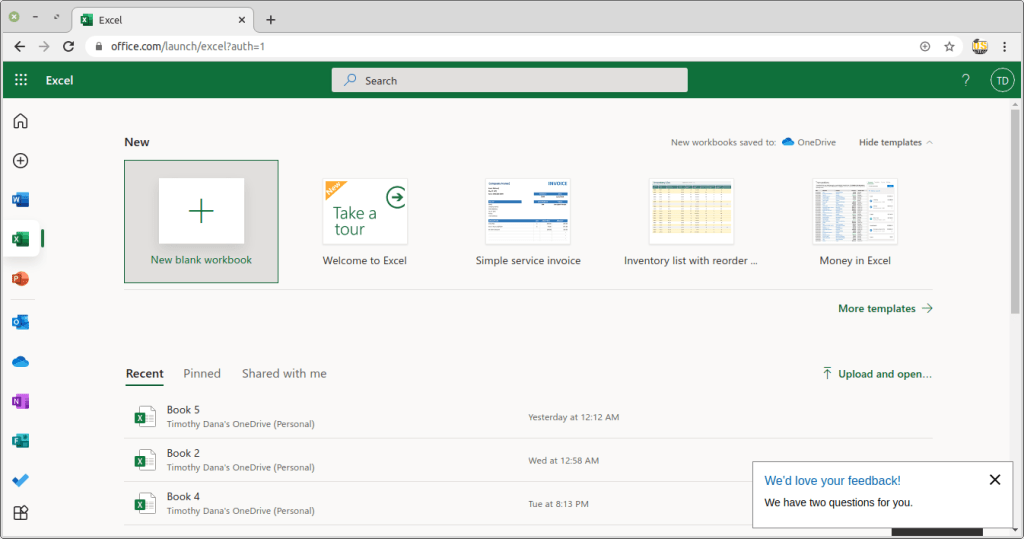Open OneNote from the left sidebar
This screenshot has width=1024, height=539.
(20, 401)
